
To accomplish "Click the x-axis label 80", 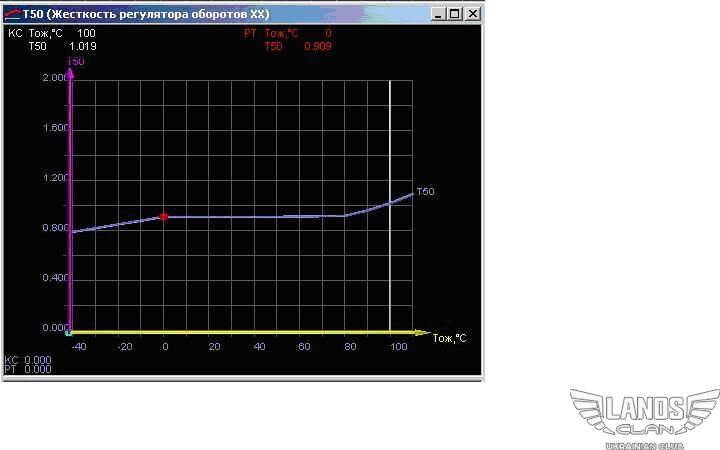I will (x=350, y=346).
